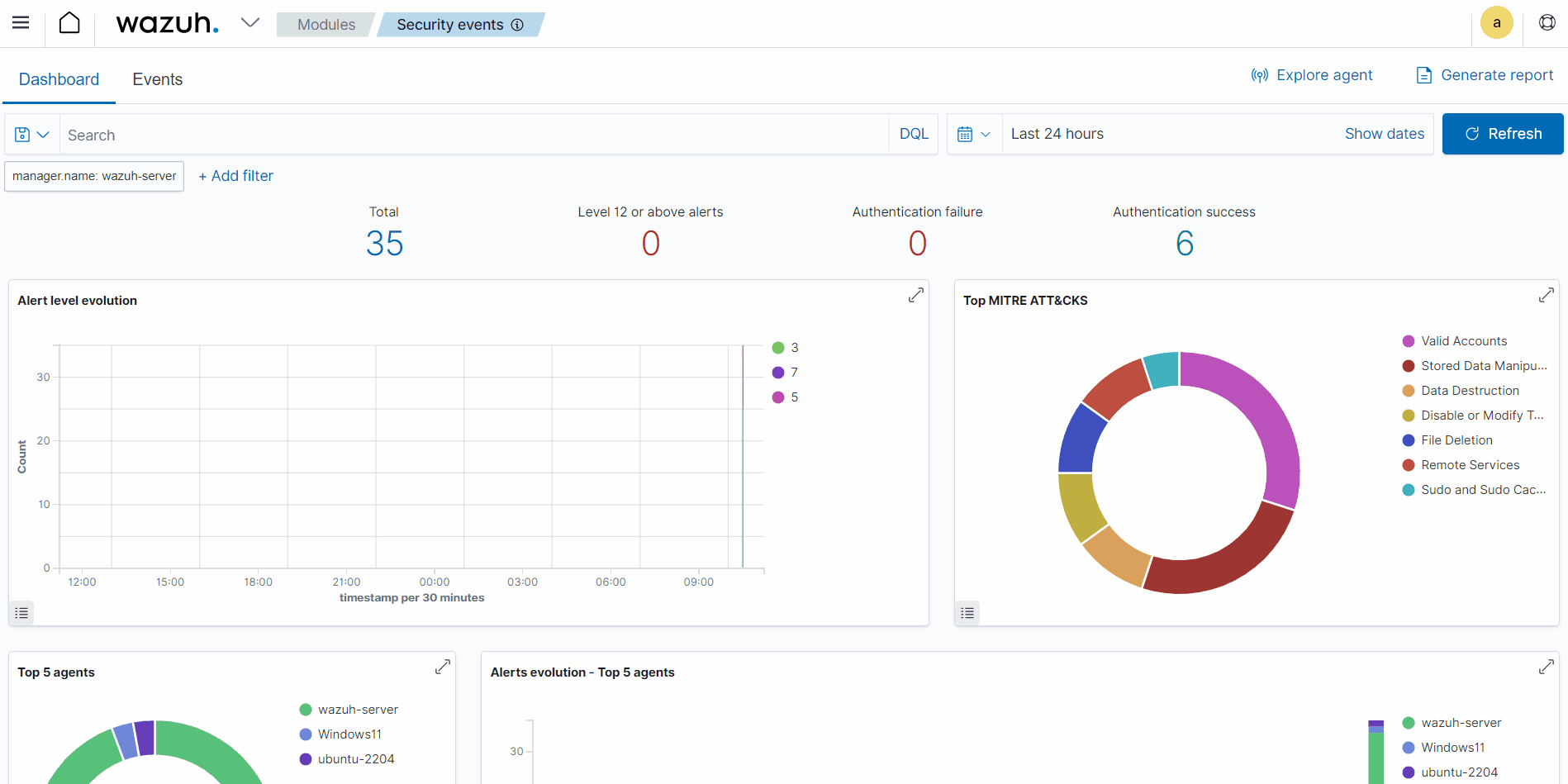This screenshot has height=784, width=1568.
Task: Click the Total 35 metric value
Action: 384,244
